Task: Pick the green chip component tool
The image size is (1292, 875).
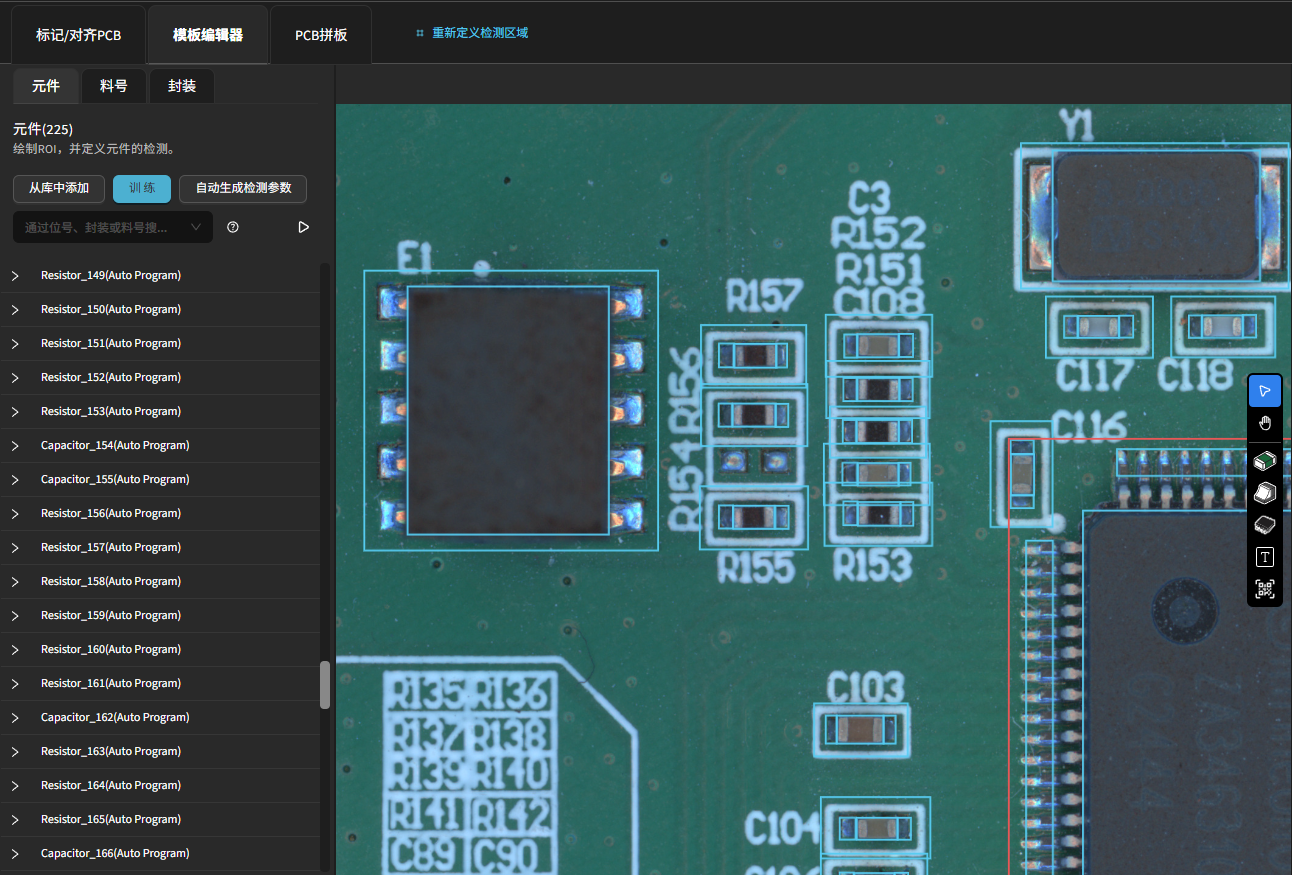Action: coord(1265,461)
